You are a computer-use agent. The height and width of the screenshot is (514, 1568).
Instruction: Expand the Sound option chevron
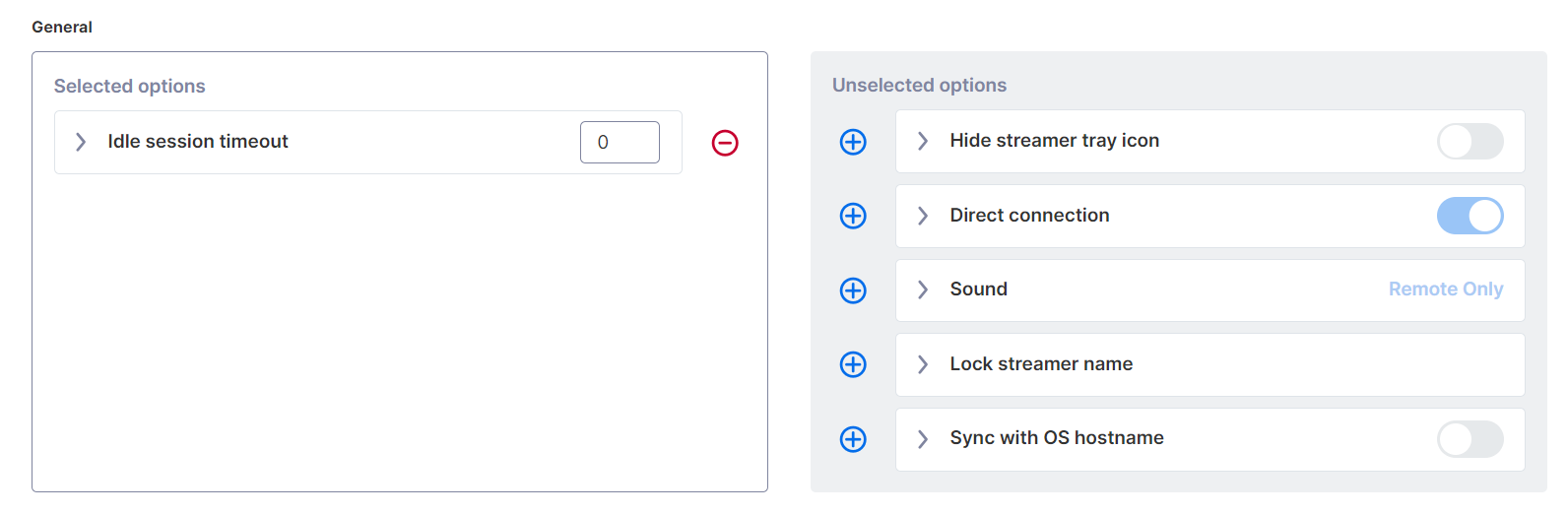(x=923, y=289)
